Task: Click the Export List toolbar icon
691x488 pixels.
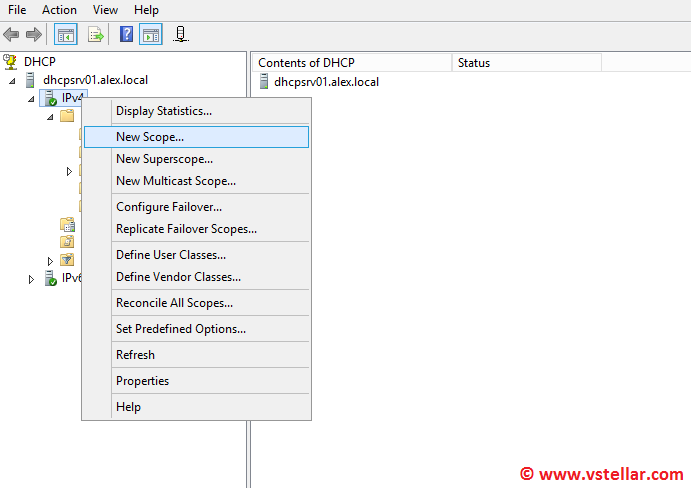Action: pyautogui.click(x=96, y=35)
